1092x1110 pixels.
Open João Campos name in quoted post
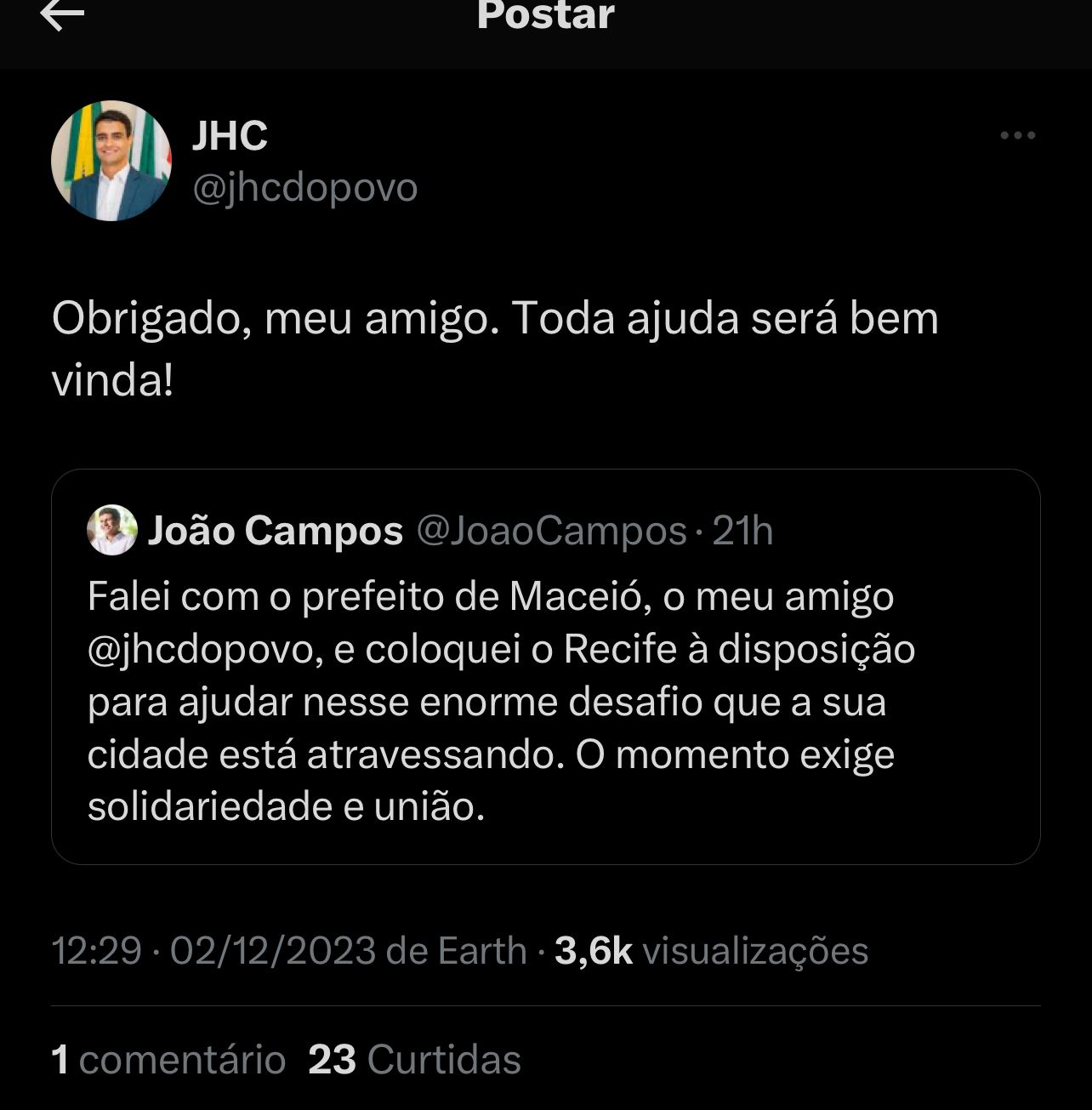276,531
